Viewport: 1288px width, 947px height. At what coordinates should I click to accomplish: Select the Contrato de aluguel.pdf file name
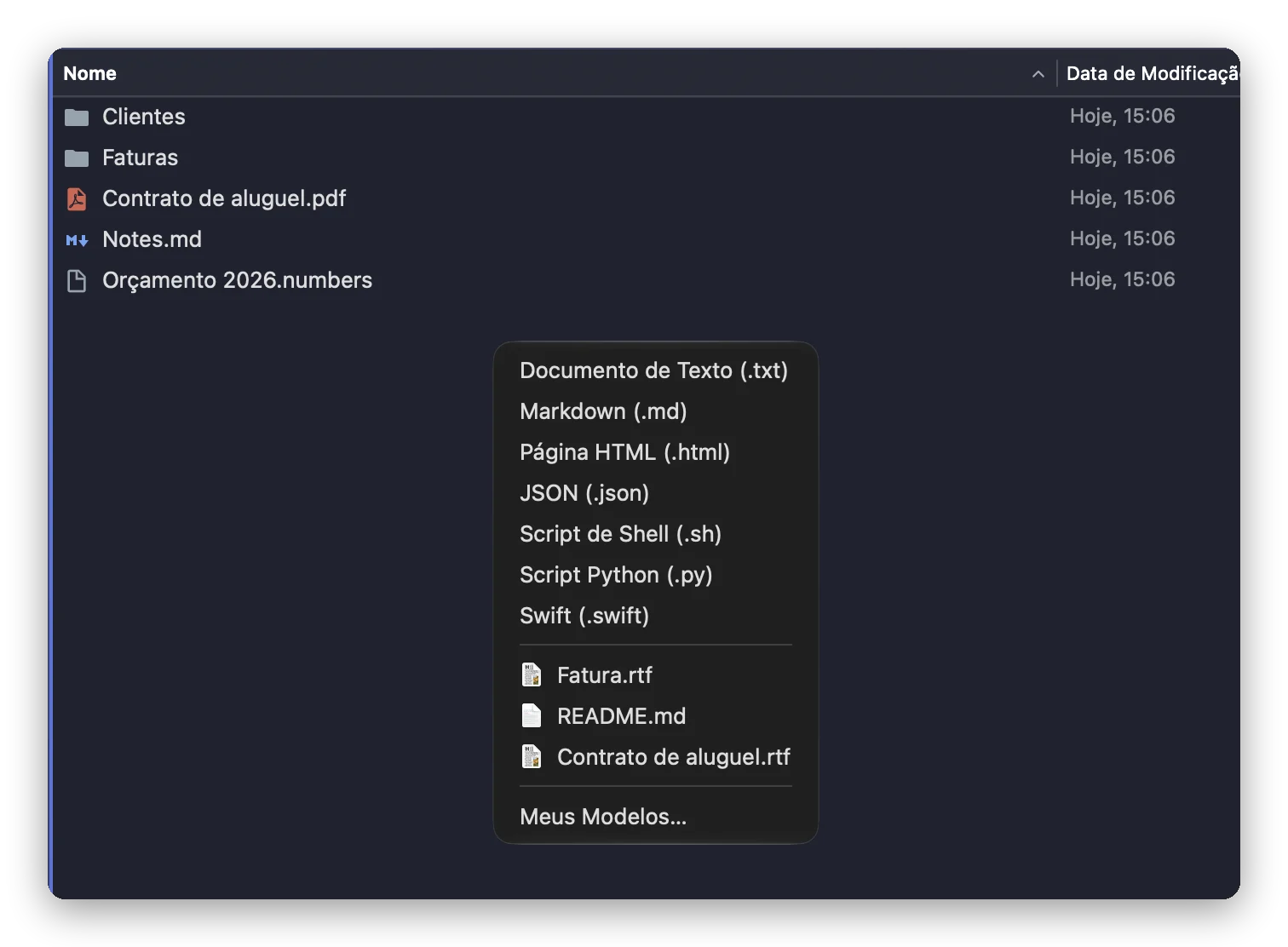tap(224, 198)
